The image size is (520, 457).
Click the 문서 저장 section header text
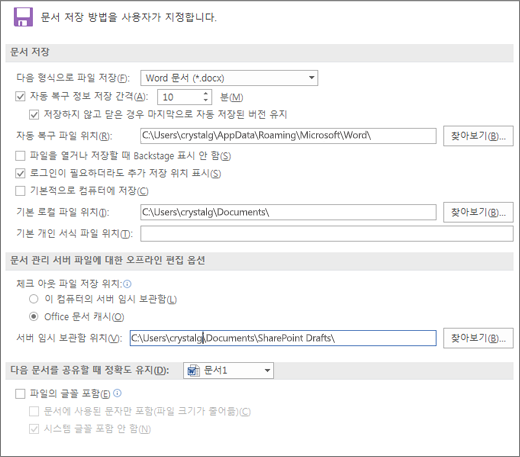[x=30, y=52]
